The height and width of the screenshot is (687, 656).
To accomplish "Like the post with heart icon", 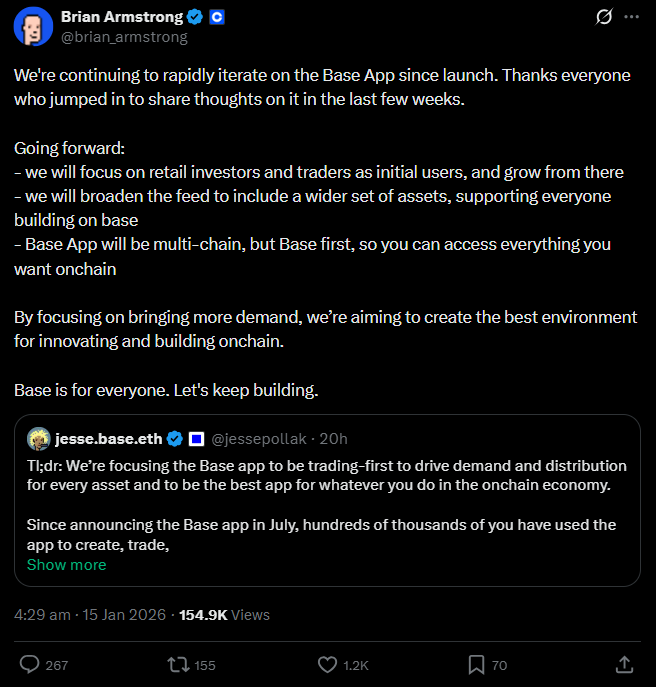I will tap(328, 664).
